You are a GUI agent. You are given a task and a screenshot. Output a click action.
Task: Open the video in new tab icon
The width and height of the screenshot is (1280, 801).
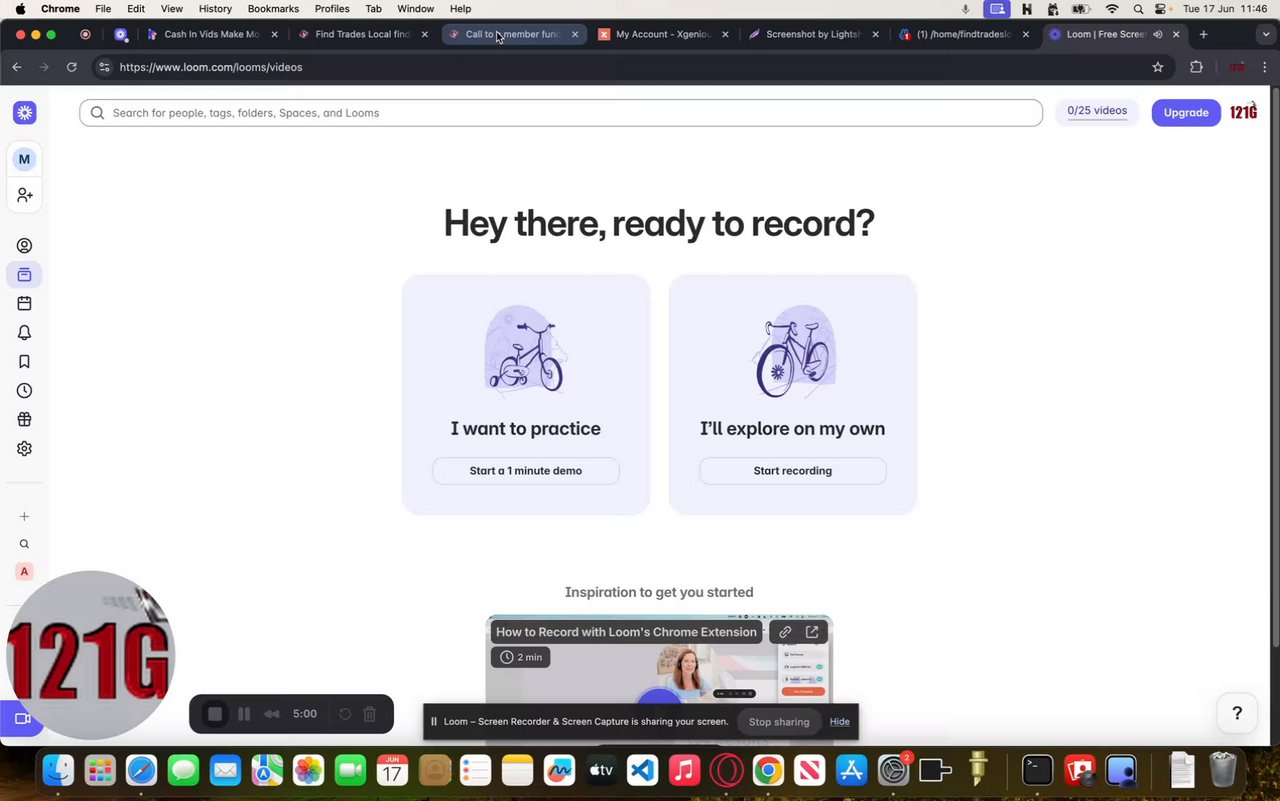(x=812, y=632)
